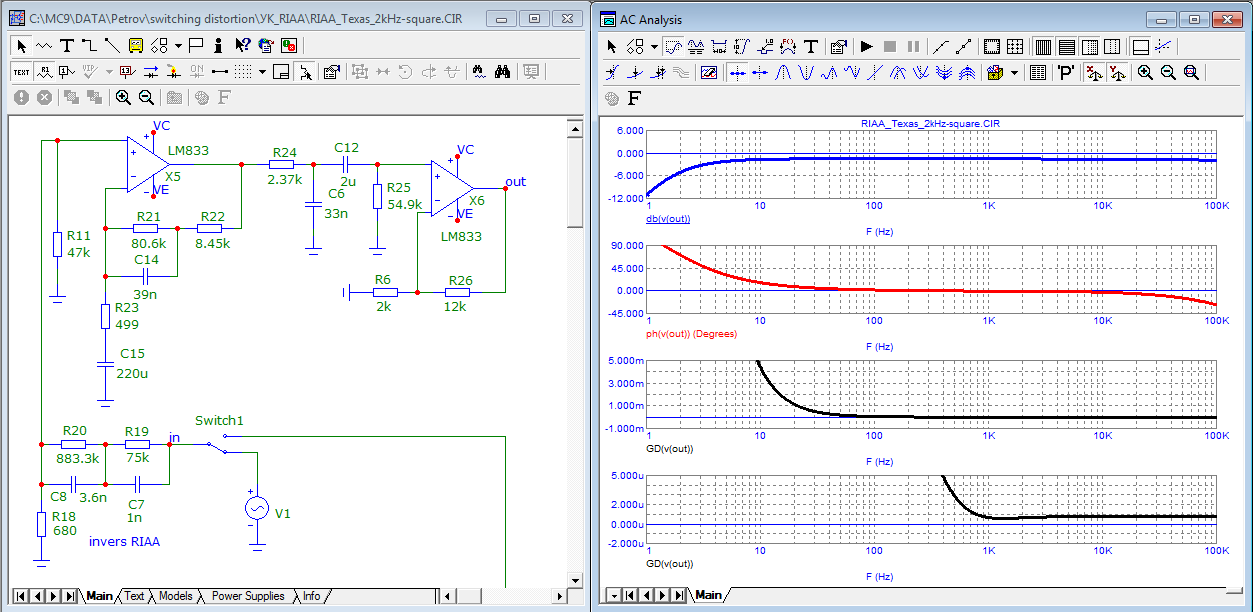The height and width of the screenshot is (612, 1253).
Task: Expand the grid options dropdown arrow
Action: [262, 72]
